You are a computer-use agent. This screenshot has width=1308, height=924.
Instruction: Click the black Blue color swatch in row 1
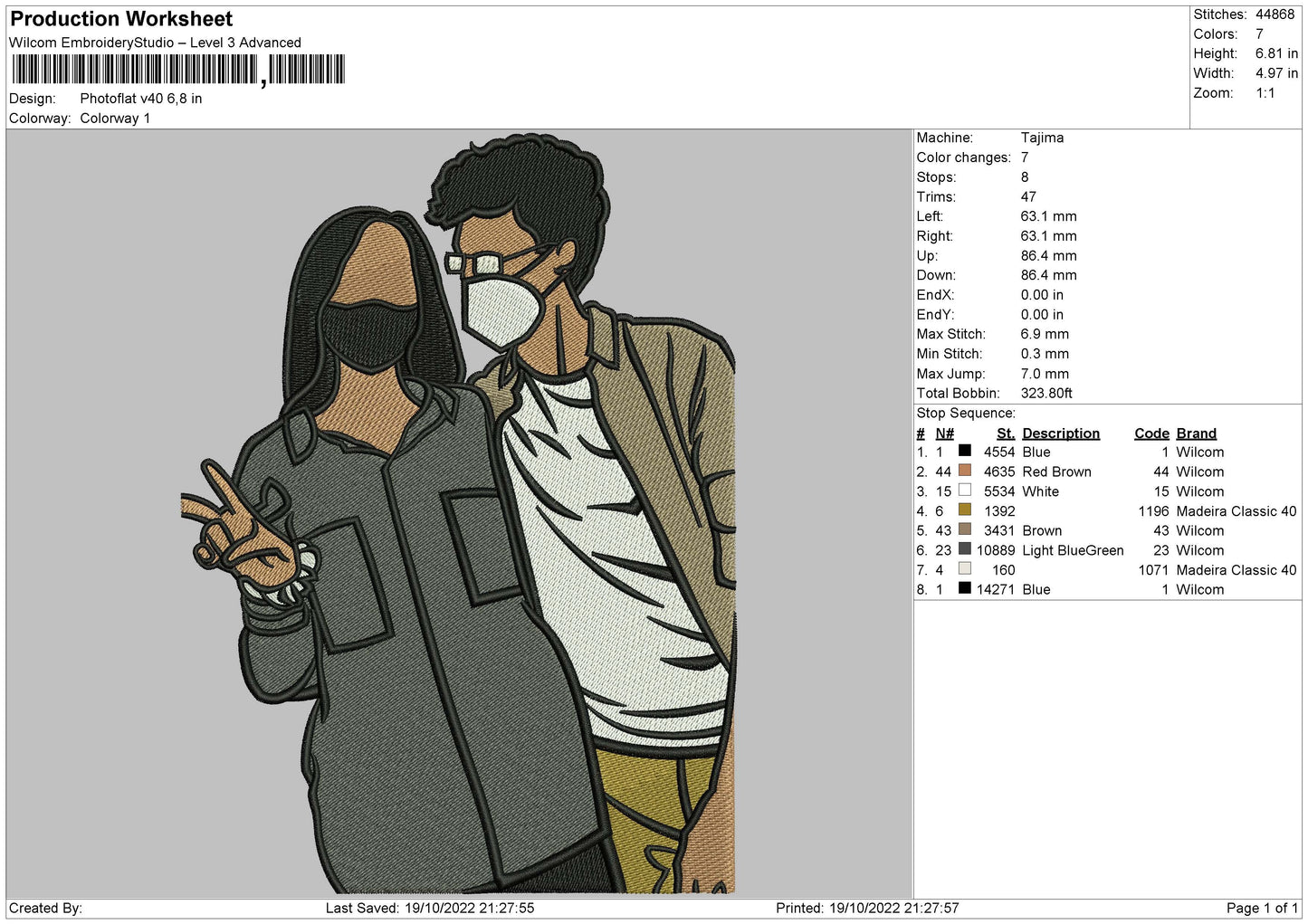click(x=965, y=451)
